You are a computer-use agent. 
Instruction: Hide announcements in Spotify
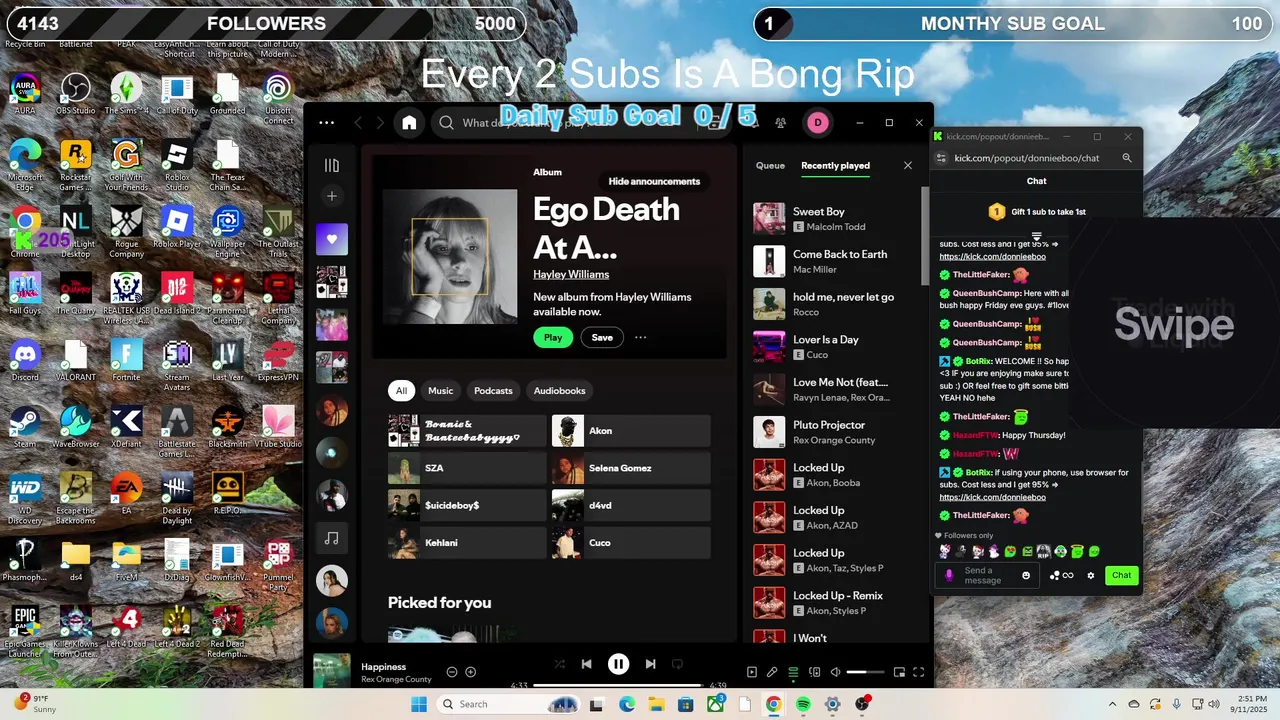(x=654, y=181)
